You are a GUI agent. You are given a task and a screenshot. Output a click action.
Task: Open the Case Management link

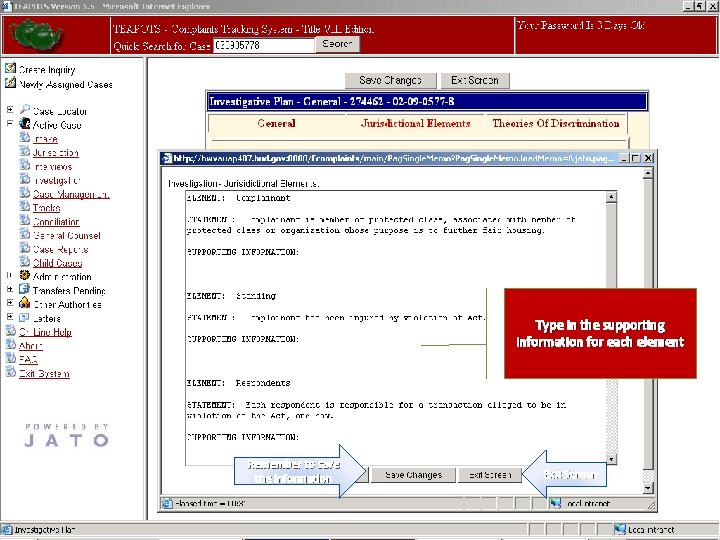point(71,195)
